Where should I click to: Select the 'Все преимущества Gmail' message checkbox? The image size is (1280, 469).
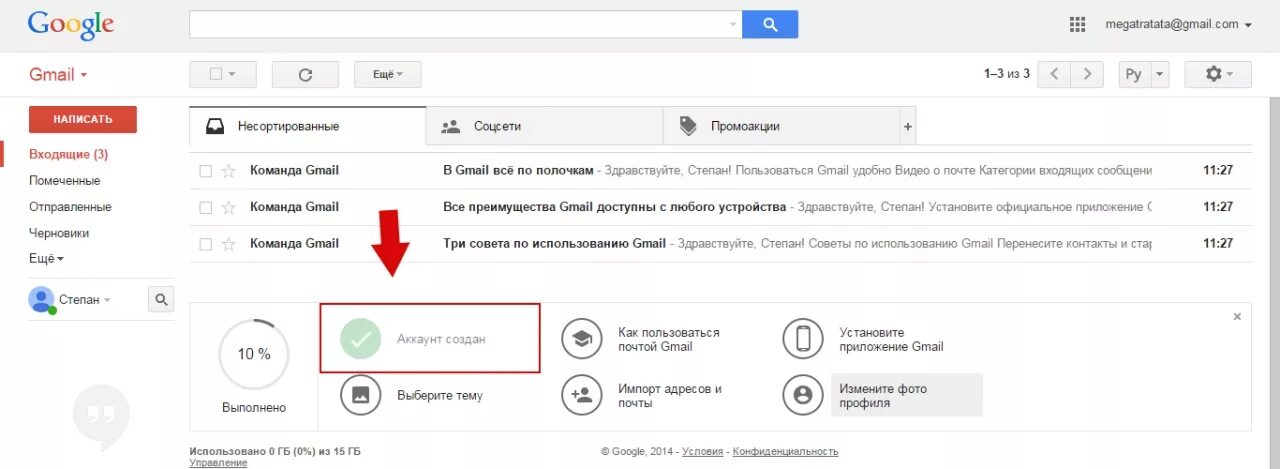(x=206, y=207)
